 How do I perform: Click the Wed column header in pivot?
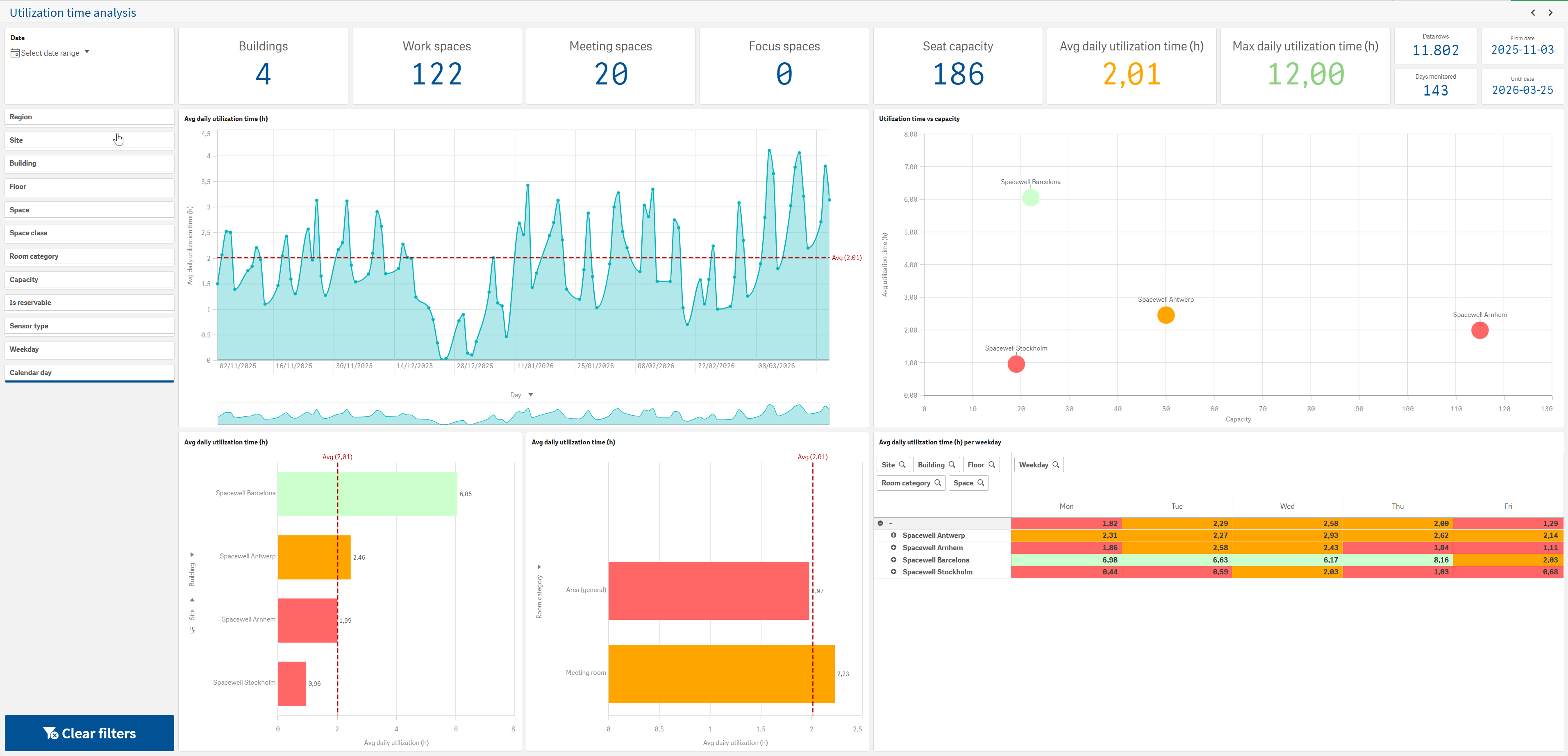coord(1287,506)
